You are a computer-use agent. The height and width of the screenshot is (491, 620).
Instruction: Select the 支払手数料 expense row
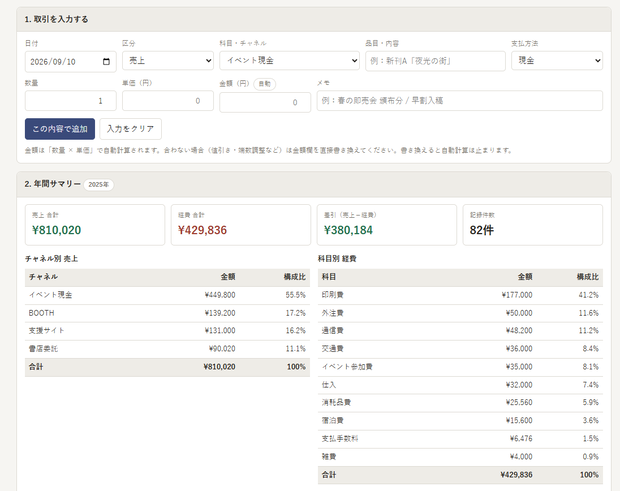pos(460,439)
